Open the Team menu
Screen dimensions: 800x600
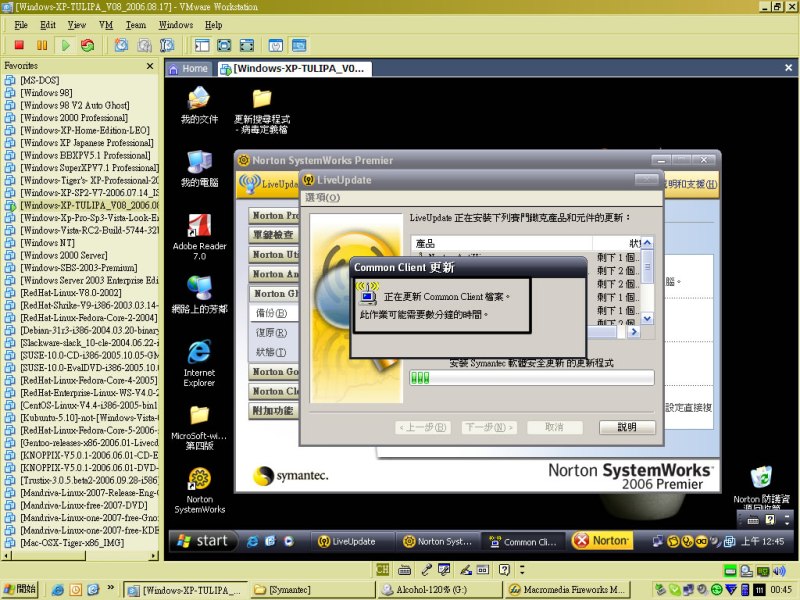[x=136, y=24]
